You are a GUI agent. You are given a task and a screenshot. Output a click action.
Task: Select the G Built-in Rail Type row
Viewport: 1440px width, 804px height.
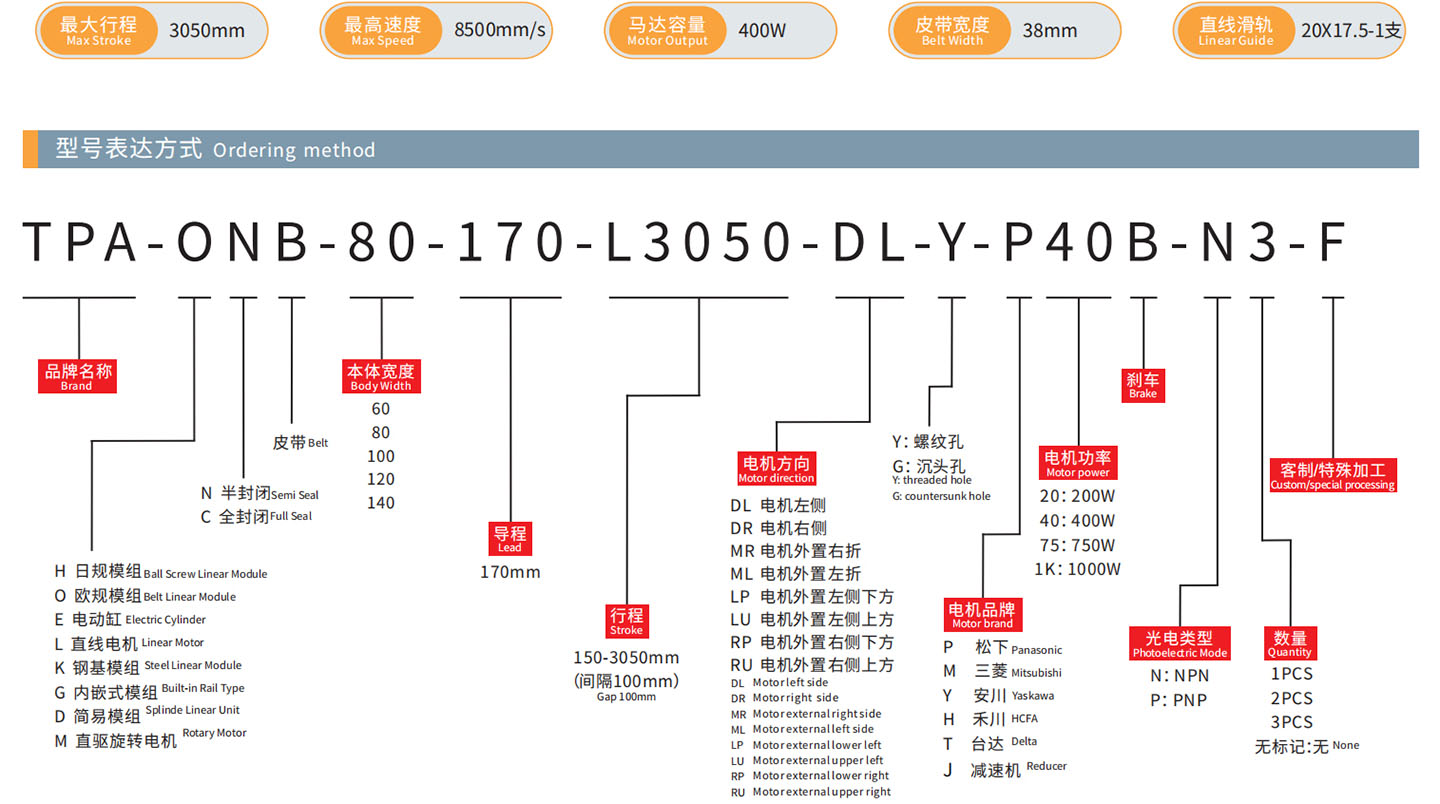point(150,691)
